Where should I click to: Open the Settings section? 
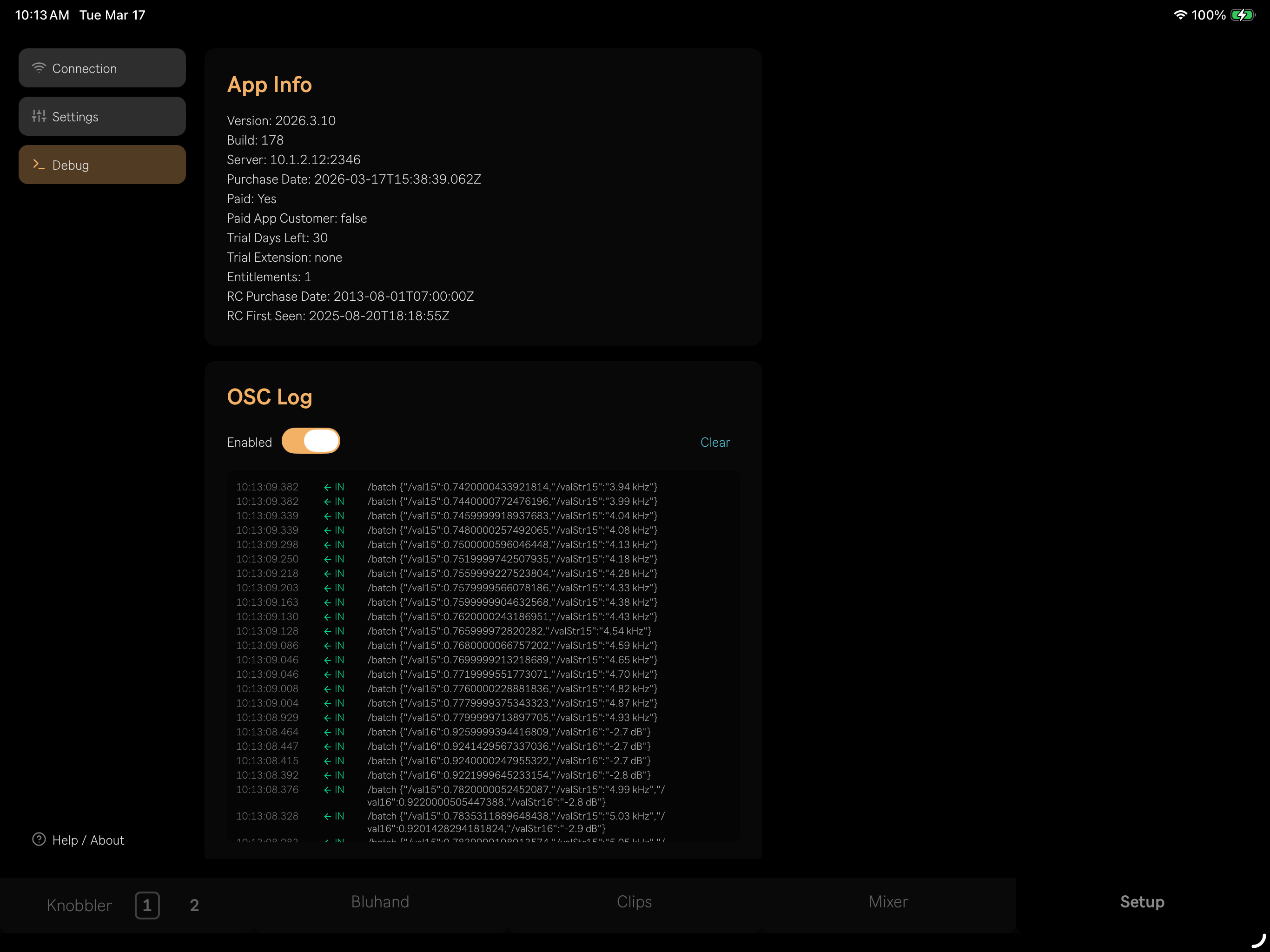click(102, 116)
